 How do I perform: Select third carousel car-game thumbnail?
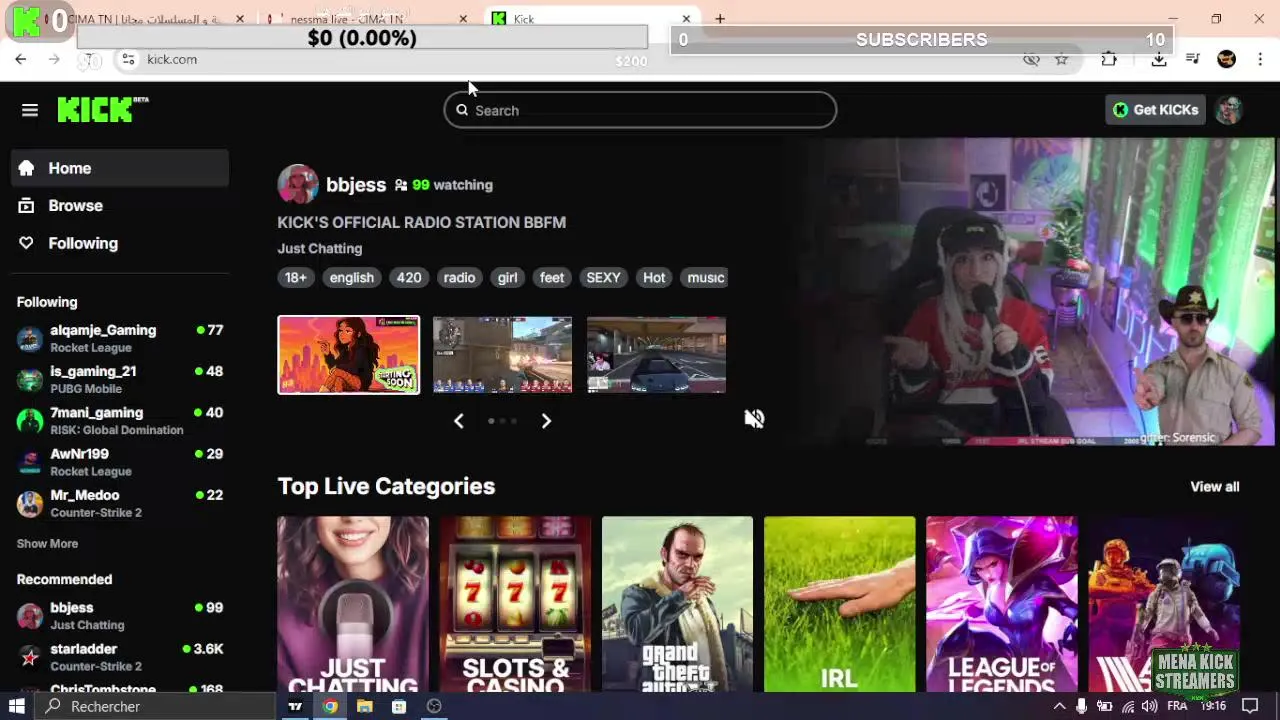pos(656,355)
